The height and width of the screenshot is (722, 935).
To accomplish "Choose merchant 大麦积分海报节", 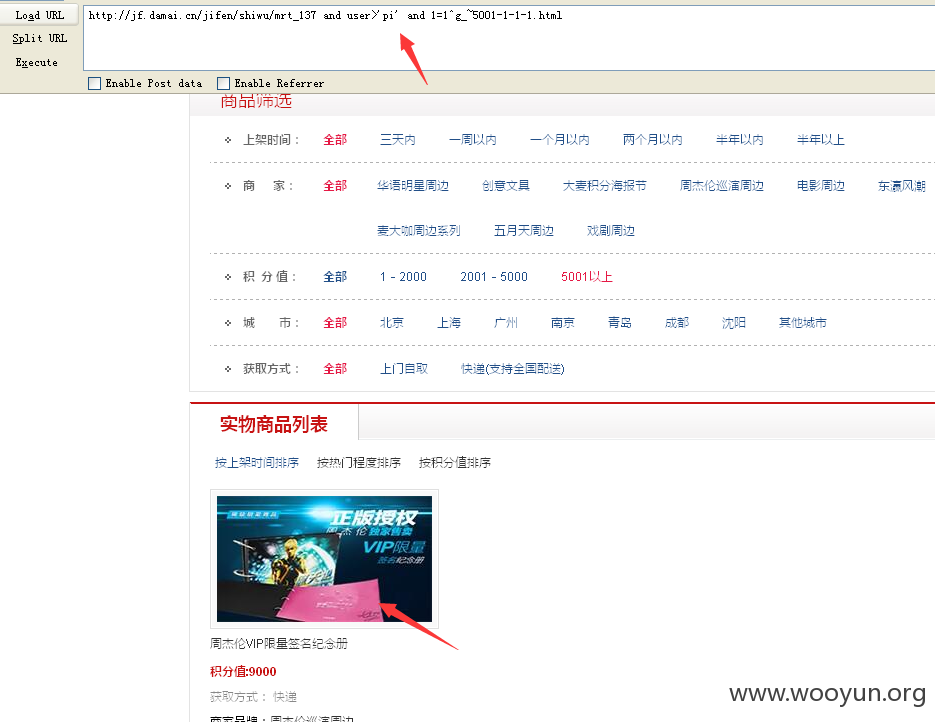I will (605, 185).
